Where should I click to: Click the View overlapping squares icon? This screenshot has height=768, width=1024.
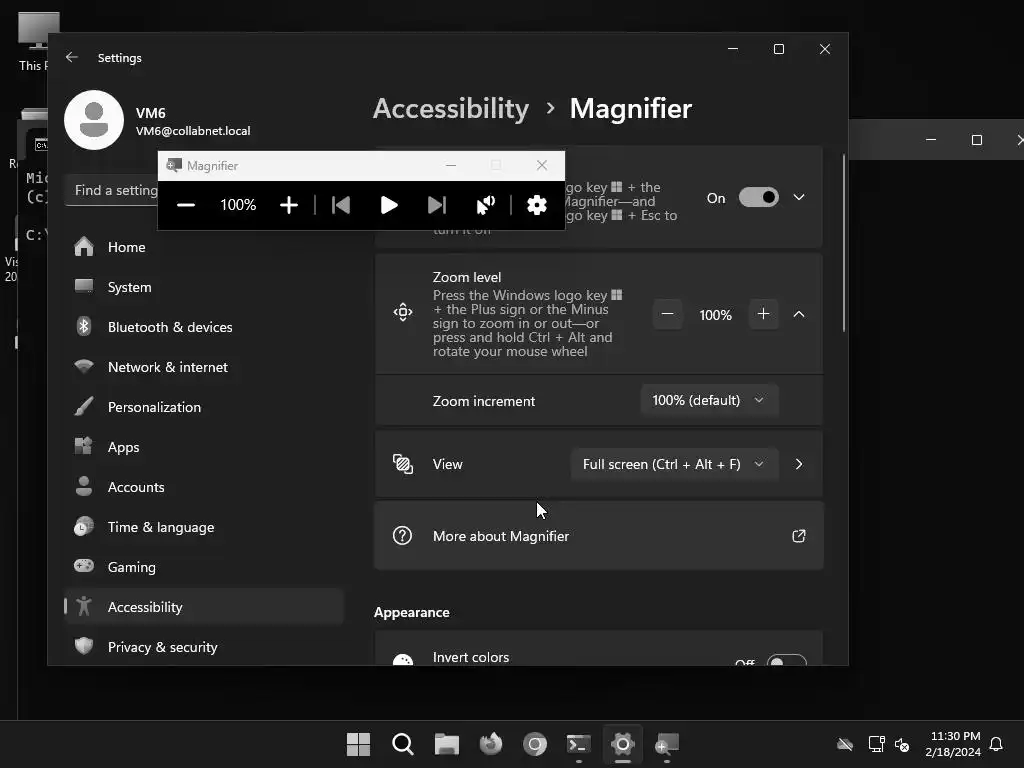[403, 464]
